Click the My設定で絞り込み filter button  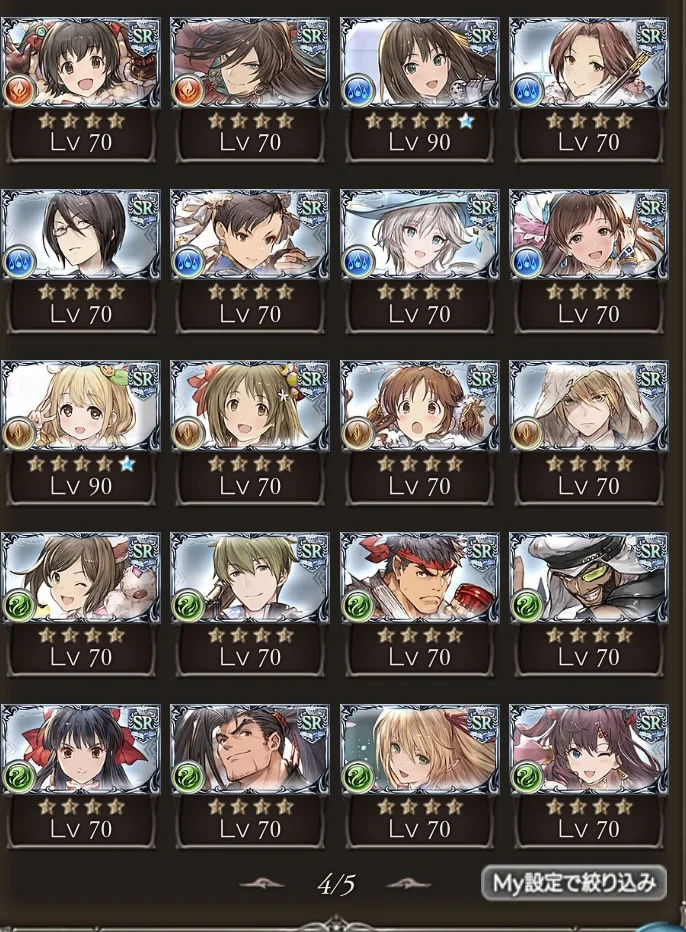click(574, 883)
